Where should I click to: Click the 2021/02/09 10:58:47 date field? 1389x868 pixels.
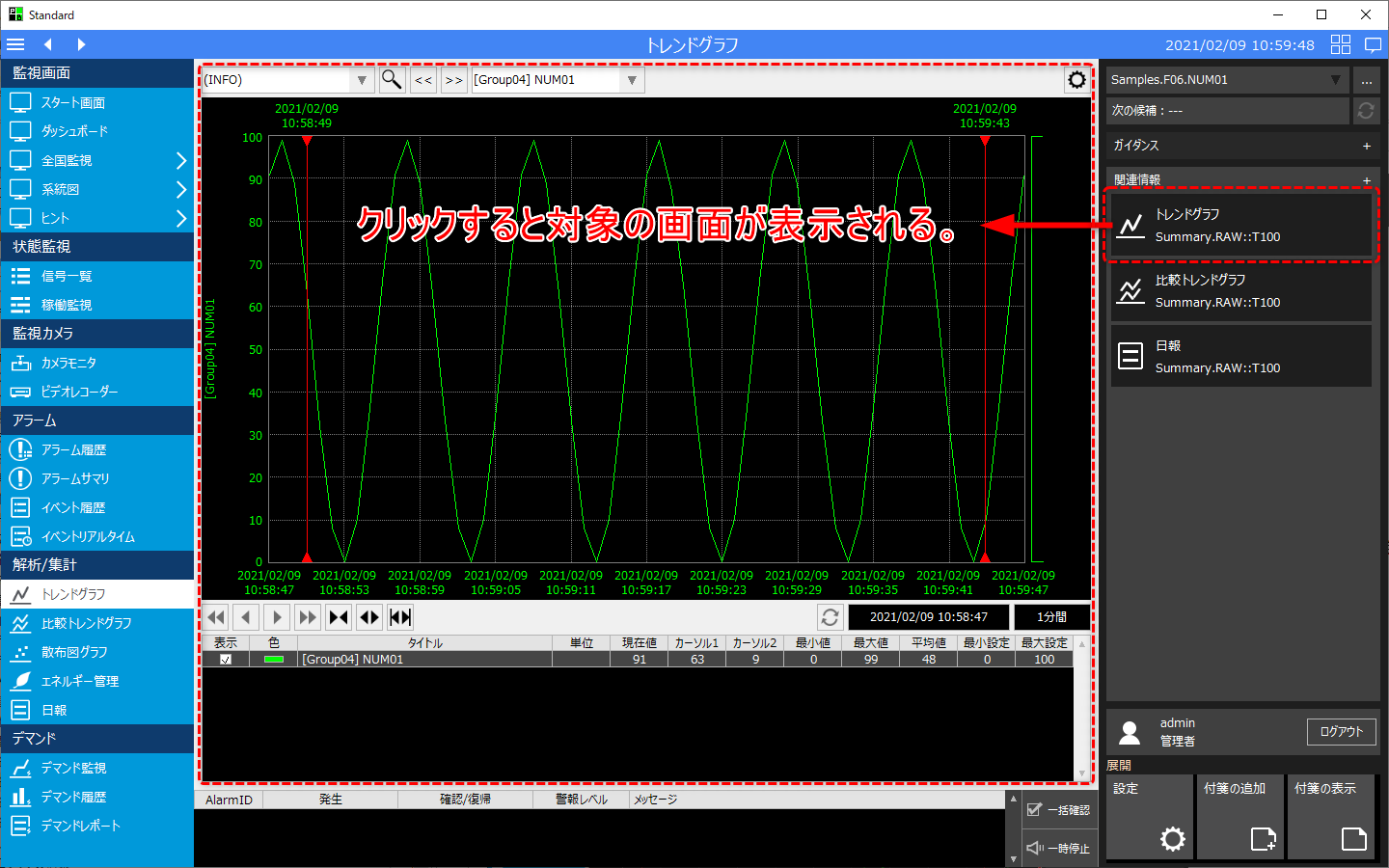(x=928, y=617)
